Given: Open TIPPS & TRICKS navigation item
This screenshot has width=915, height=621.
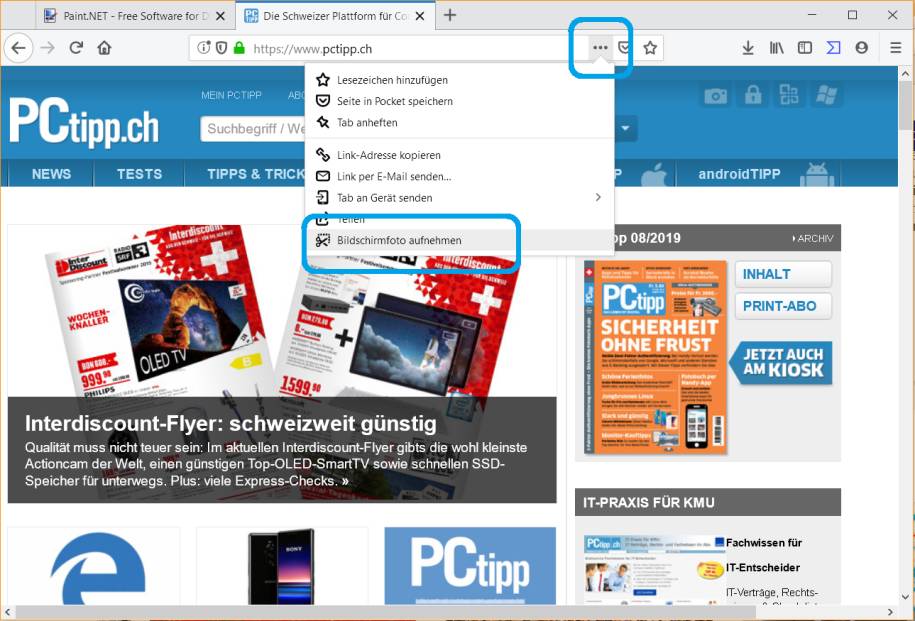Looking at the screenshot, I should [x=256, y=174].
